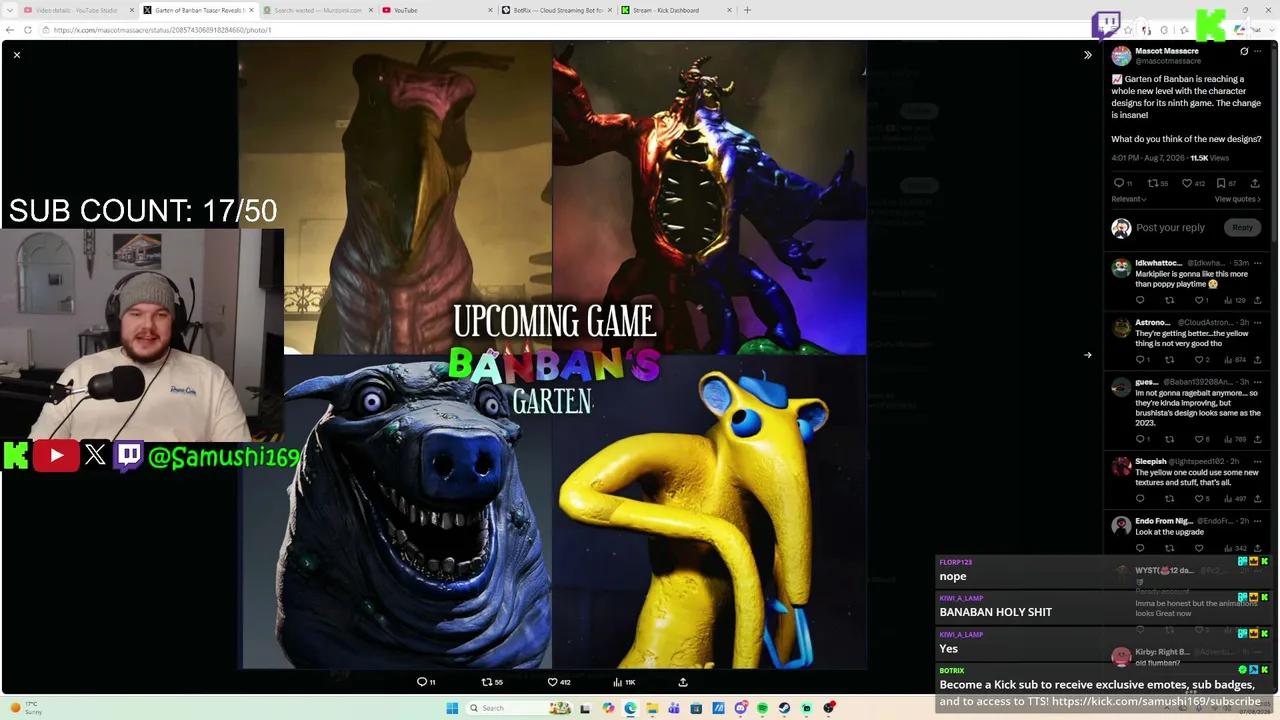Open Steam from the taskbar
This screenshot has width=1280, height=720.
tap(784, 708)
